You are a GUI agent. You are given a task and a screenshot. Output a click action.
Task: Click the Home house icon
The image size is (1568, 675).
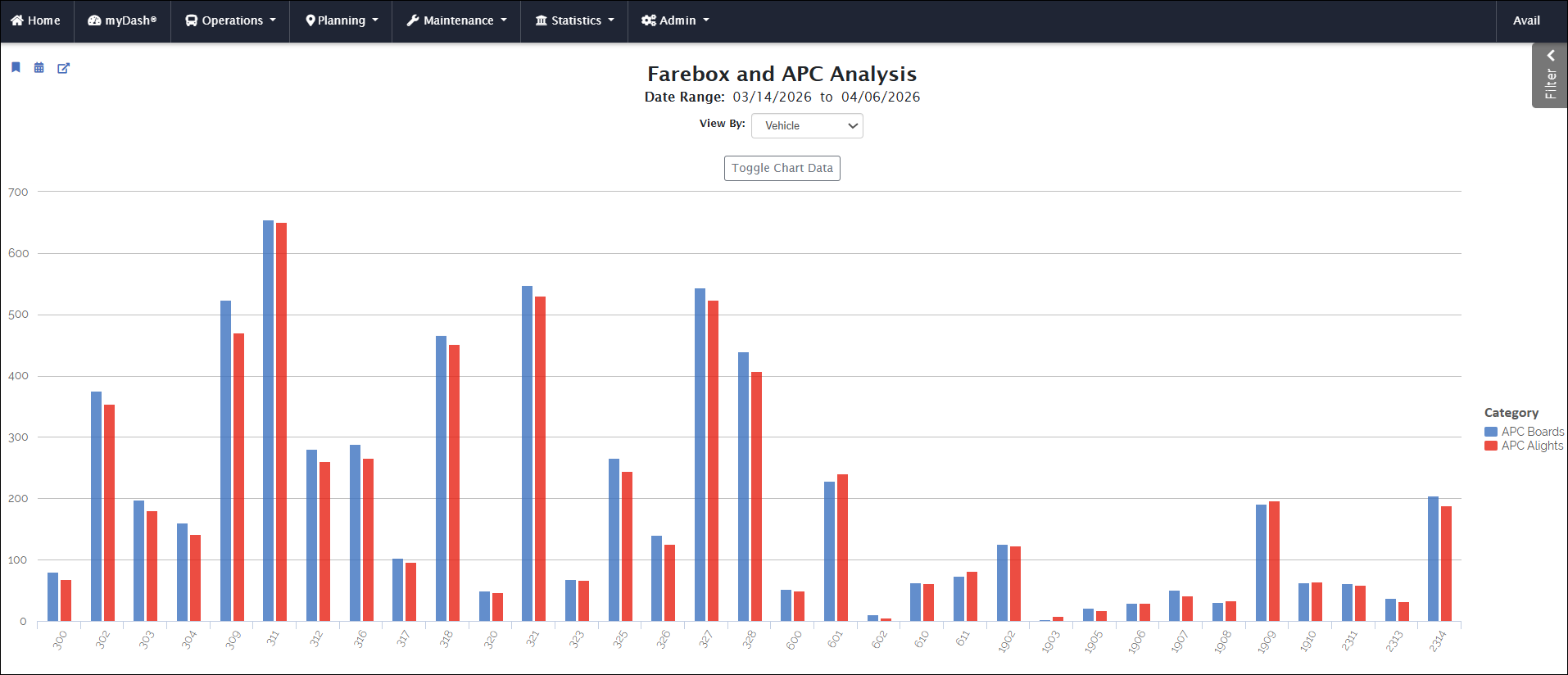[17, 20]
